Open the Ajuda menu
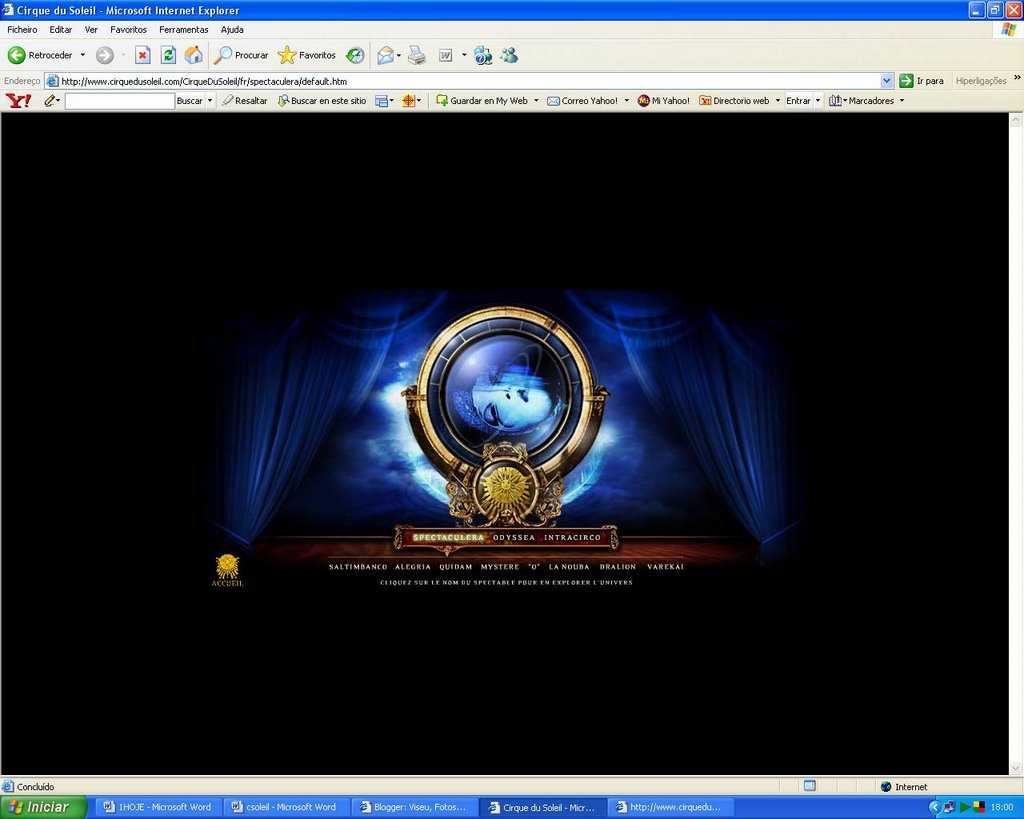This screenshot has width=1024, height=819. coord(232,29)
